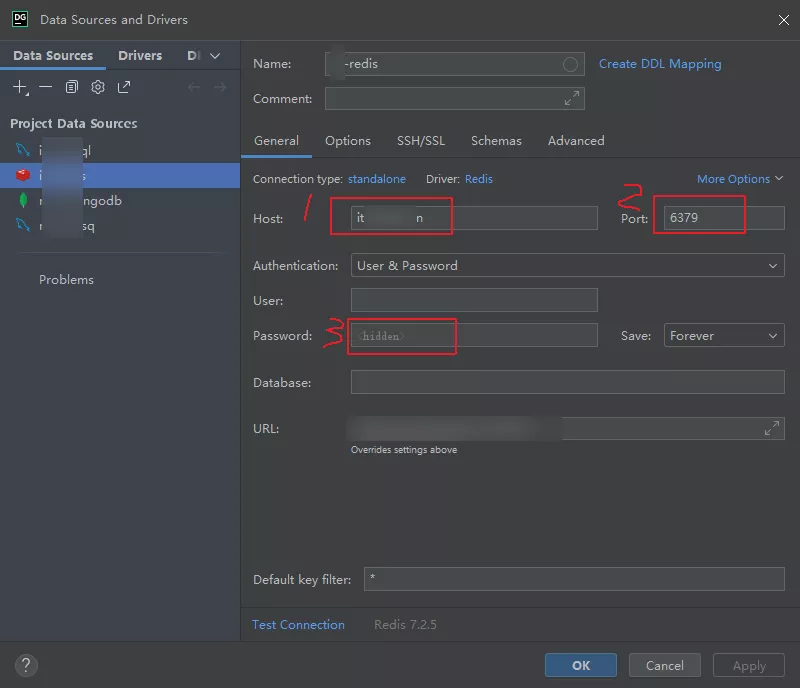Go forward with the right arrow icon

220,87
